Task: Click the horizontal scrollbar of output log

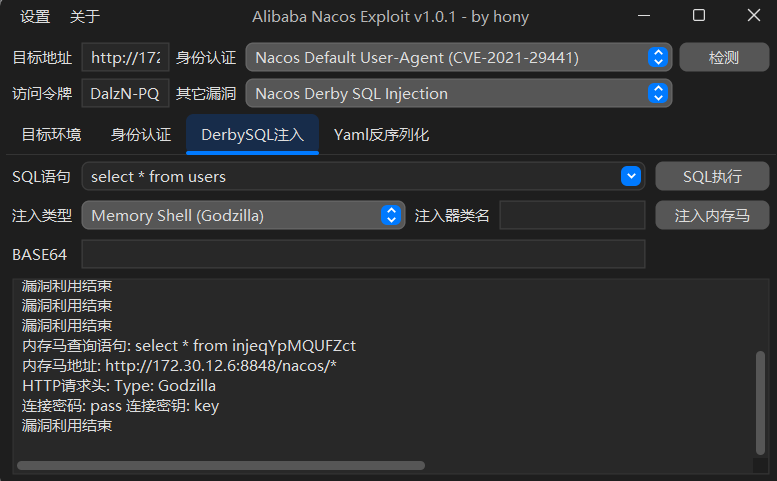Action: point(221,466)
